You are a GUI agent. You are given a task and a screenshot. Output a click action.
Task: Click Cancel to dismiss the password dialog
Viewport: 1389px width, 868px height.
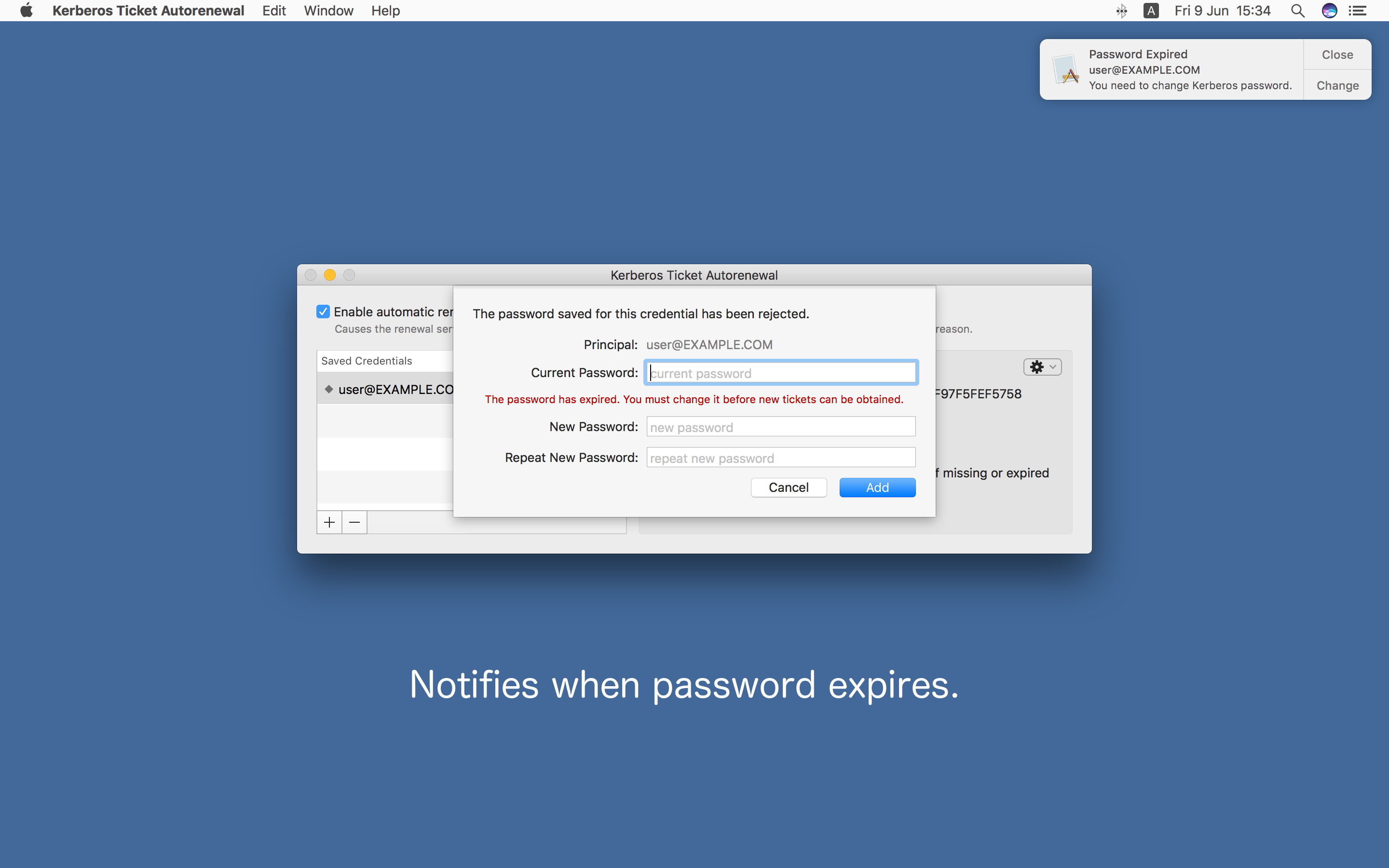[788, 488]
